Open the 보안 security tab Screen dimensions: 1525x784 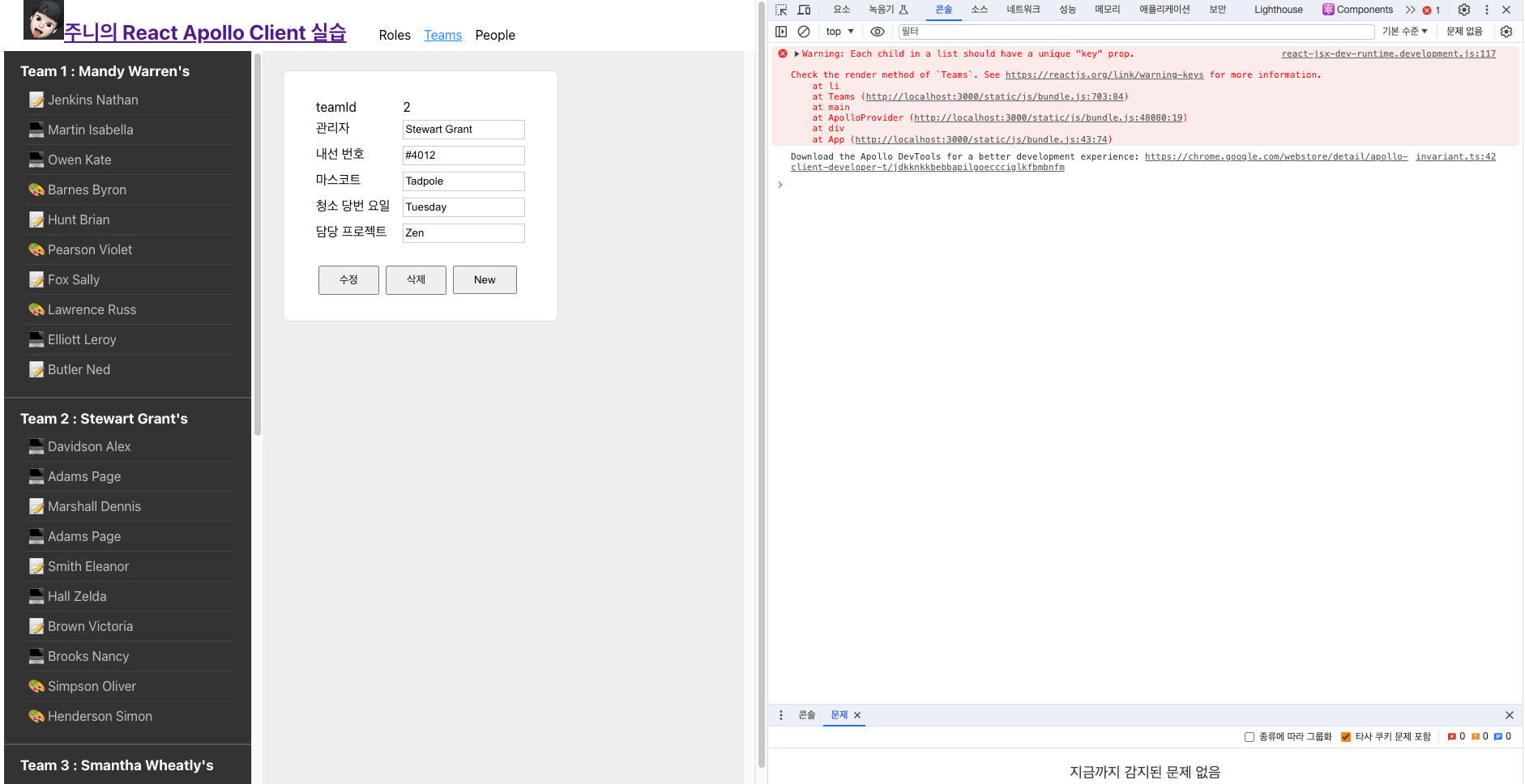(1218, 10)
